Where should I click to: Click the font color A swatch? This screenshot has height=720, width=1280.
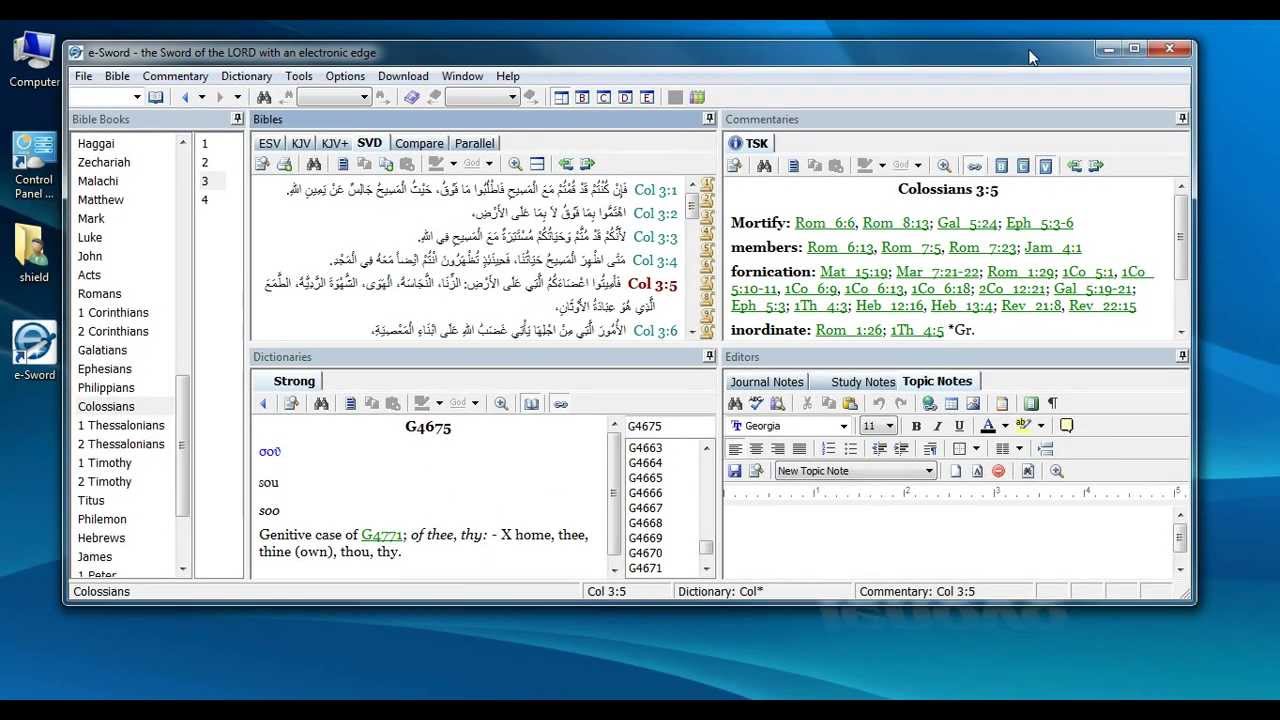(988, 426)
